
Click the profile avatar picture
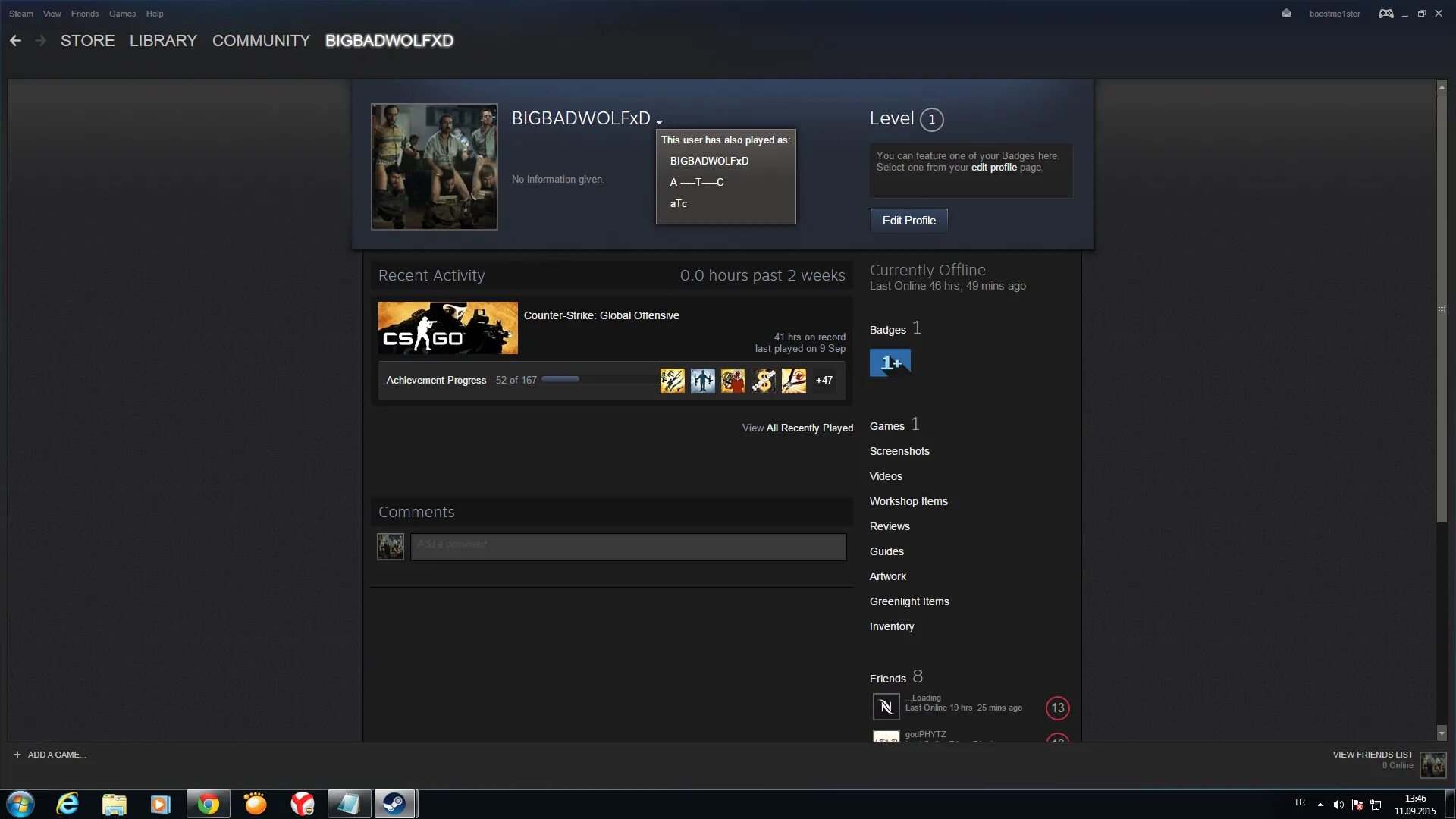435,167
